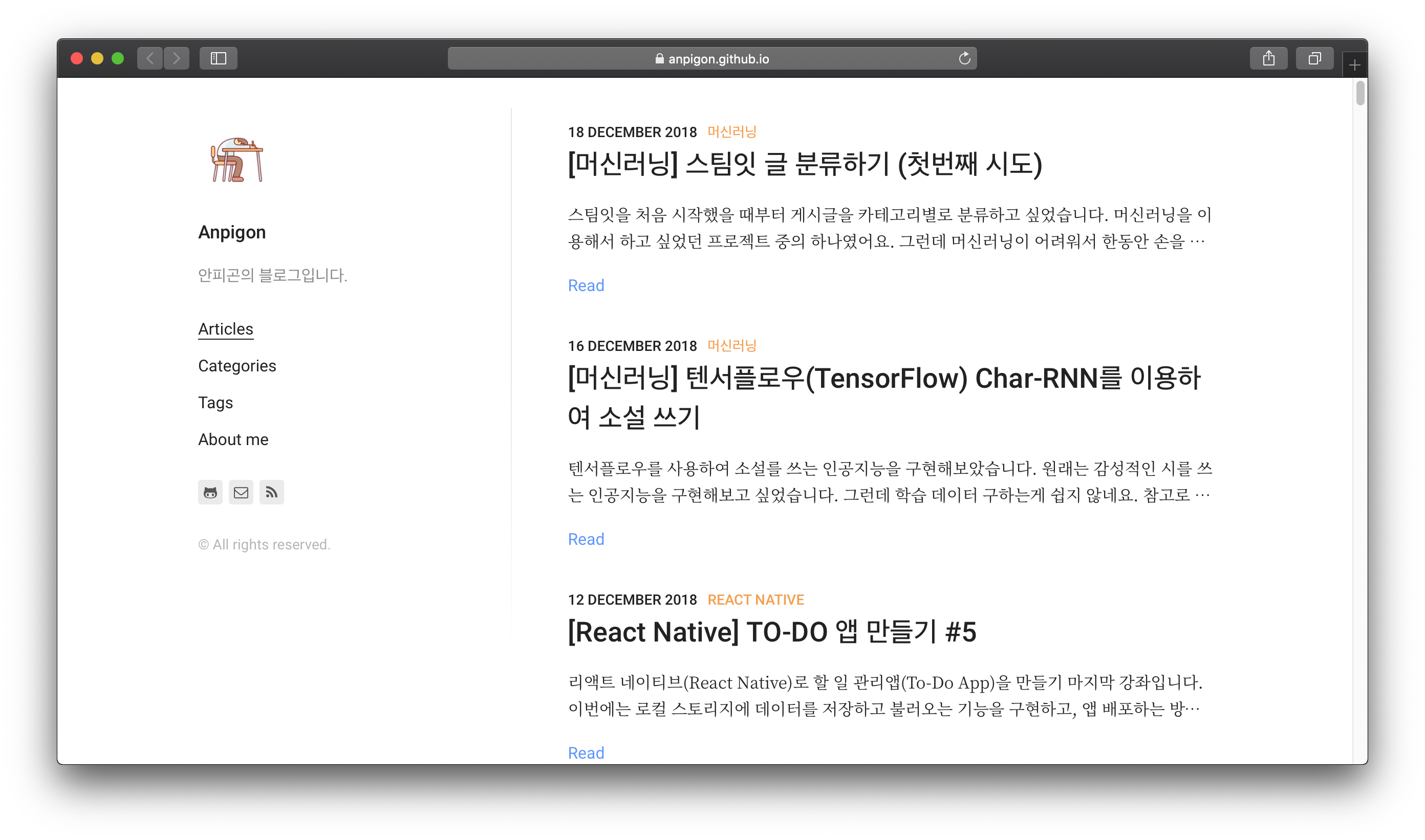Click the vertical page scrollbar thumb
The height and width of the screenshot is (840, 1425).
coord(1360,94)
